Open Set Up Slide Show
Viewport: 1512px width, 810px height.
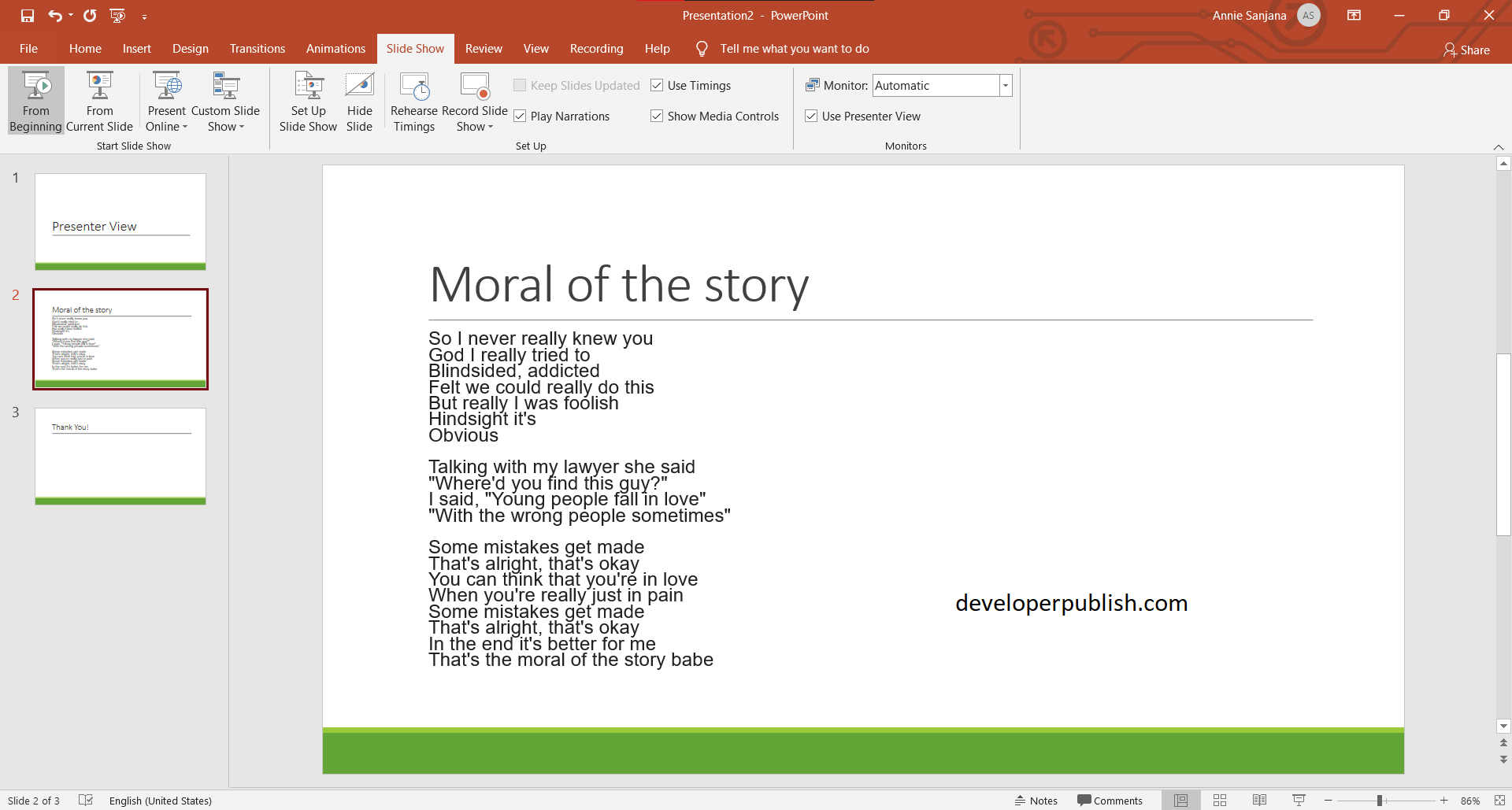tap(308, 100)
